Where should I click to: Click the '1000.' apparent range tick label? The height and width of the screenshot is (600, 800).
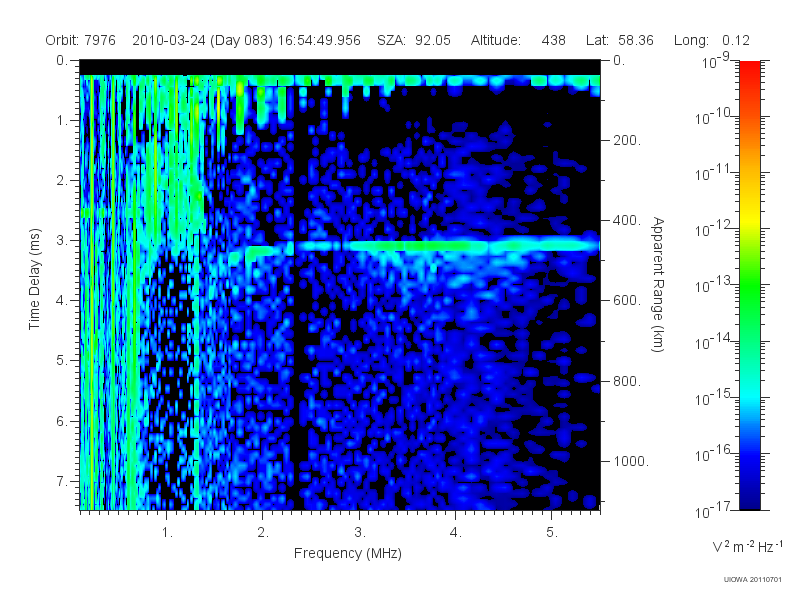pos(631,461)
